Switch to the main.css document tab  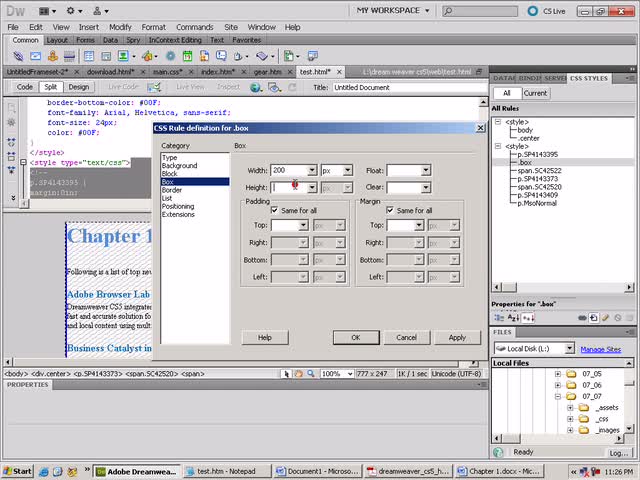click(167, 72)
